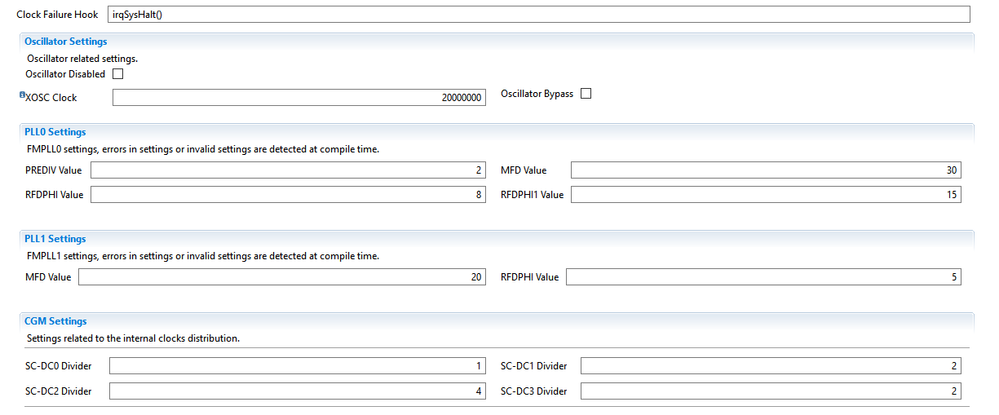Click the 'Clock Failure Hook' label
Image resolution: width=999 pixels, height=415 pixels.
[x=57, y=14]
